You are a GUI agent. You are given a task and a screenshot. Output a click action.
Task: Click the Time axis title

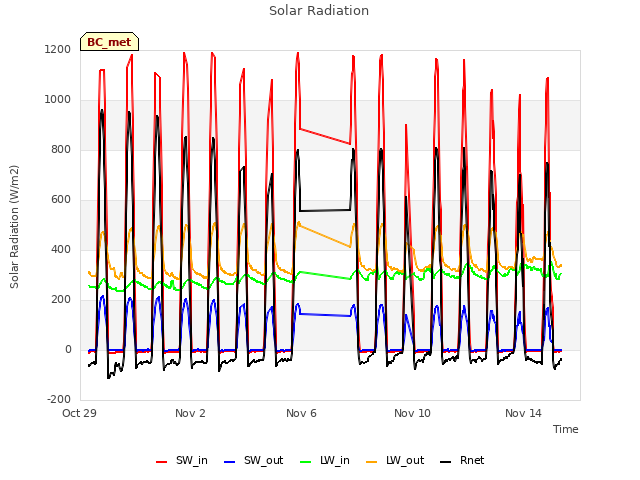click(566, 429)
